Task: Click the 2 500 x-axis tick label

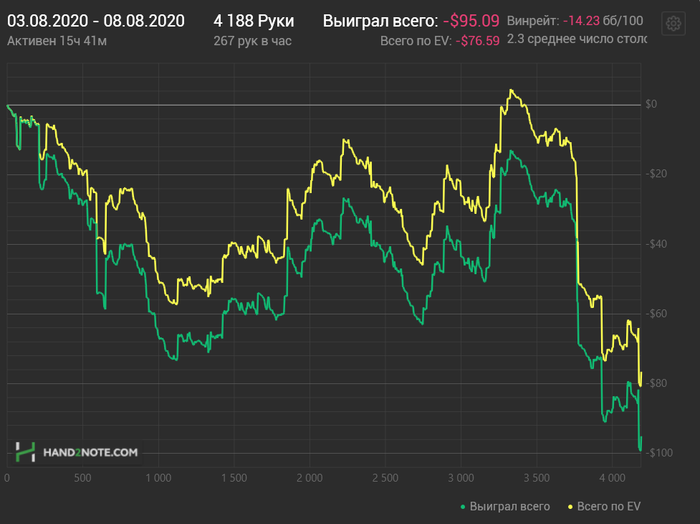Action: (385, 478)
